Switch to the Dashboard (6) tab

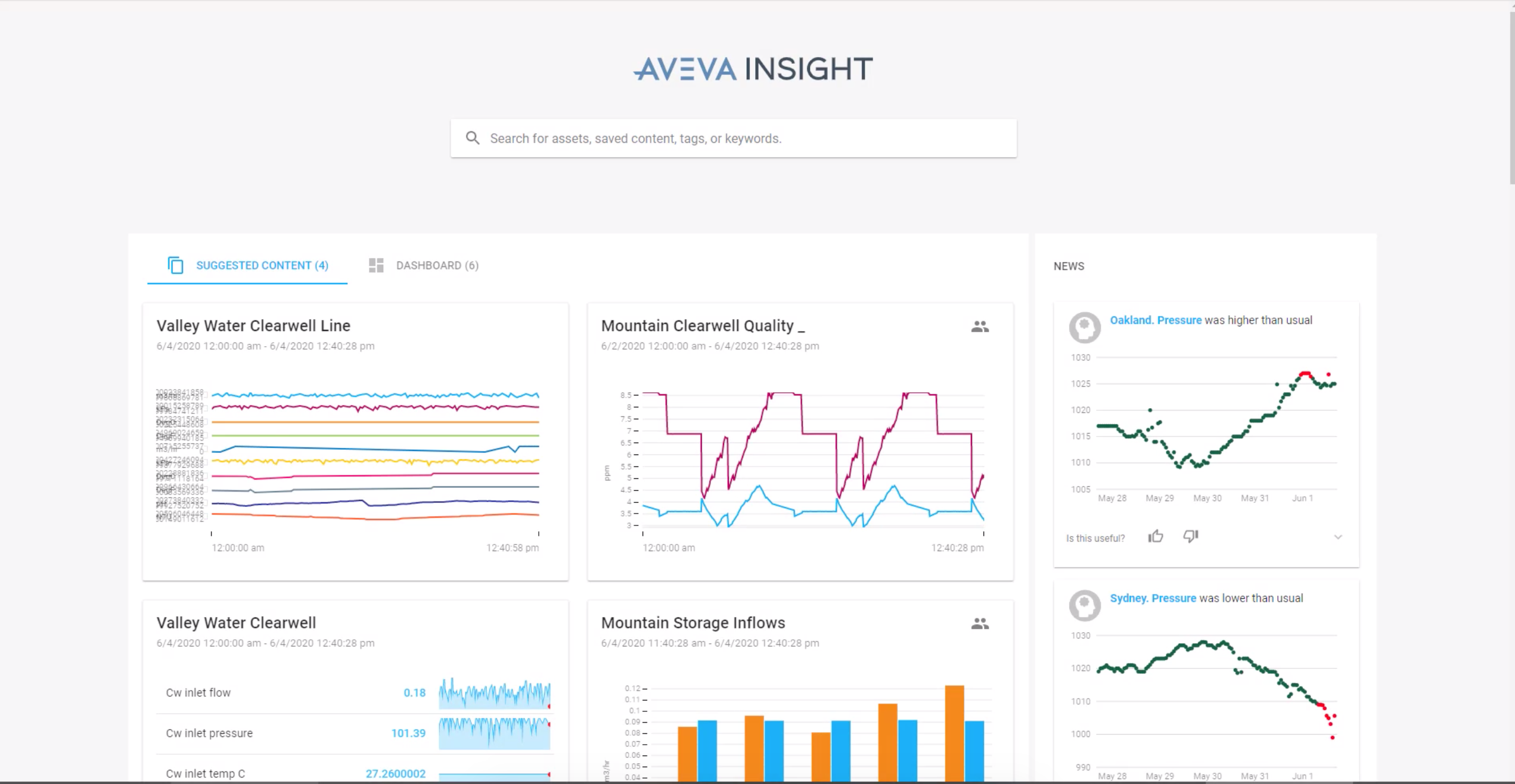437,265
